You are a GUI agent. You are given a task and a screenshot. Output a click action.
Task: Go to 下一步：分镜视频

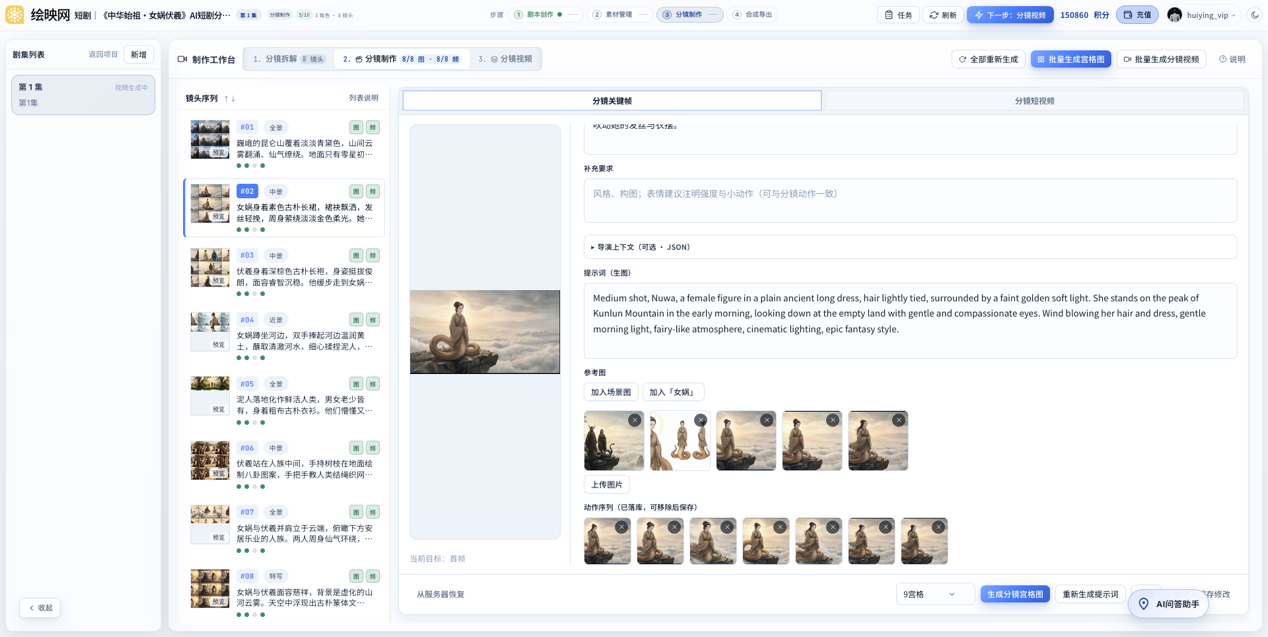point(1010,15)
